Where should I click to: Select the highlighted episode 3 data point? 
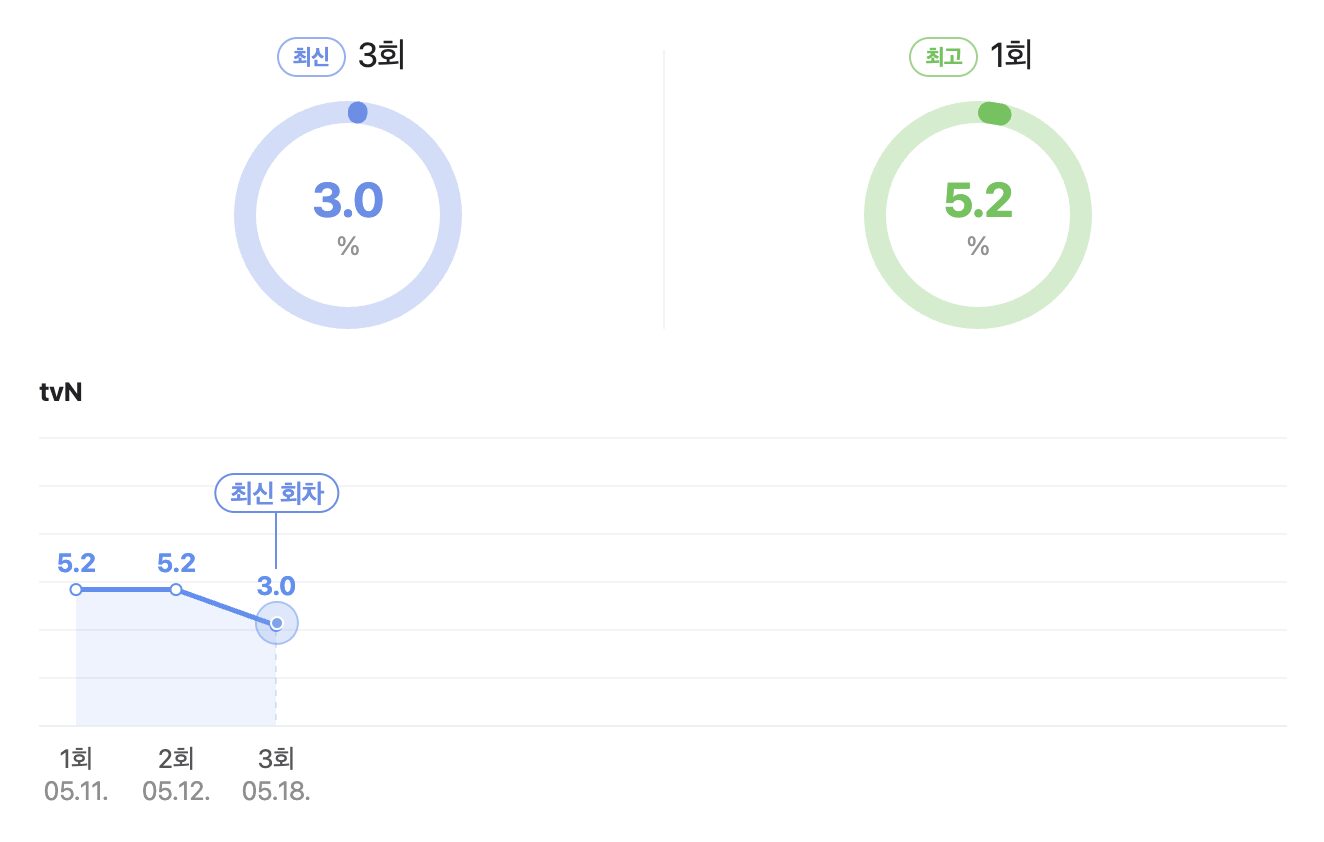tap(277, 623)
